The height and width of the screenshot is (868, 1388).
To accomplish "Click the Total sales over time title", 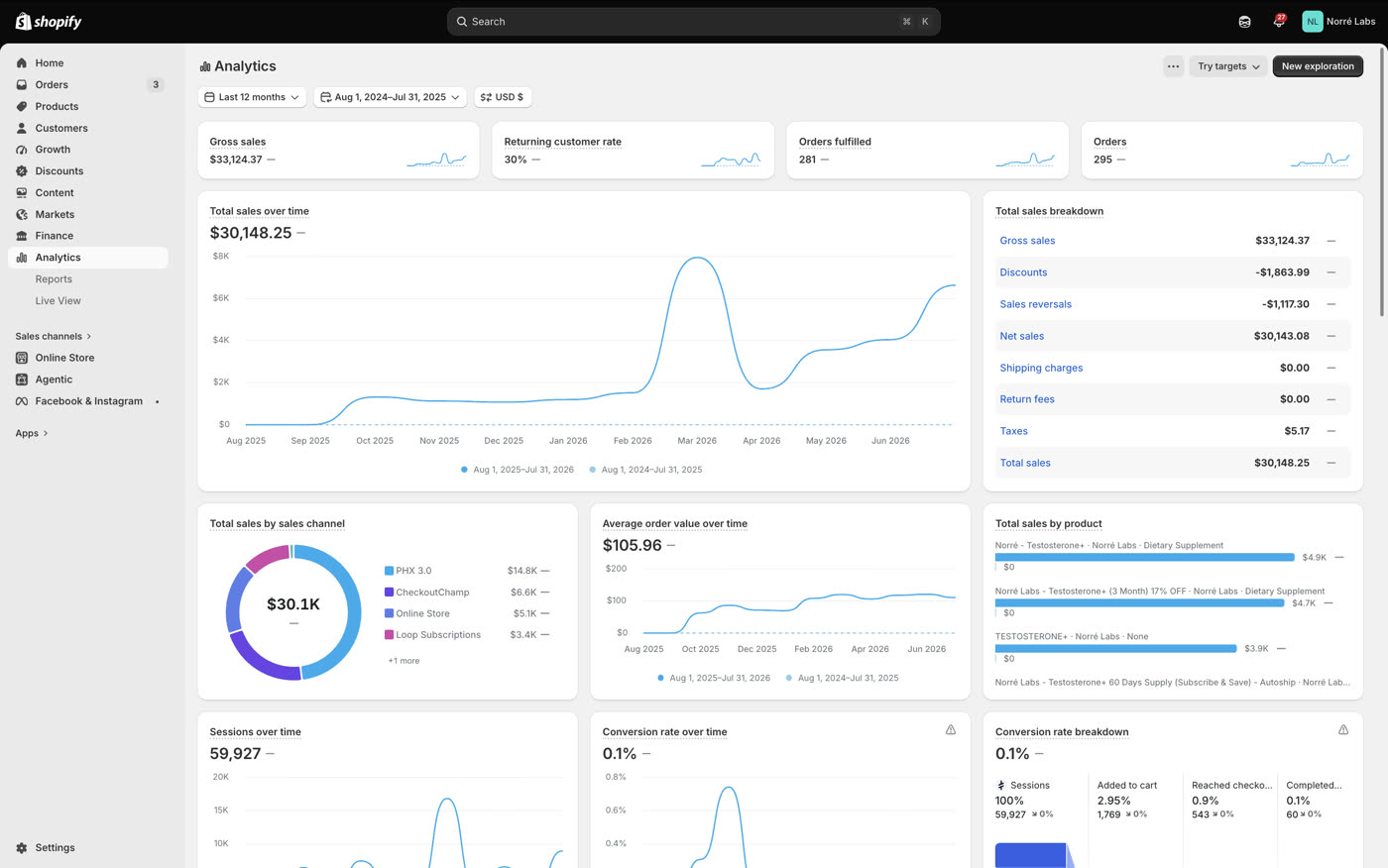I will coord(259,211).
